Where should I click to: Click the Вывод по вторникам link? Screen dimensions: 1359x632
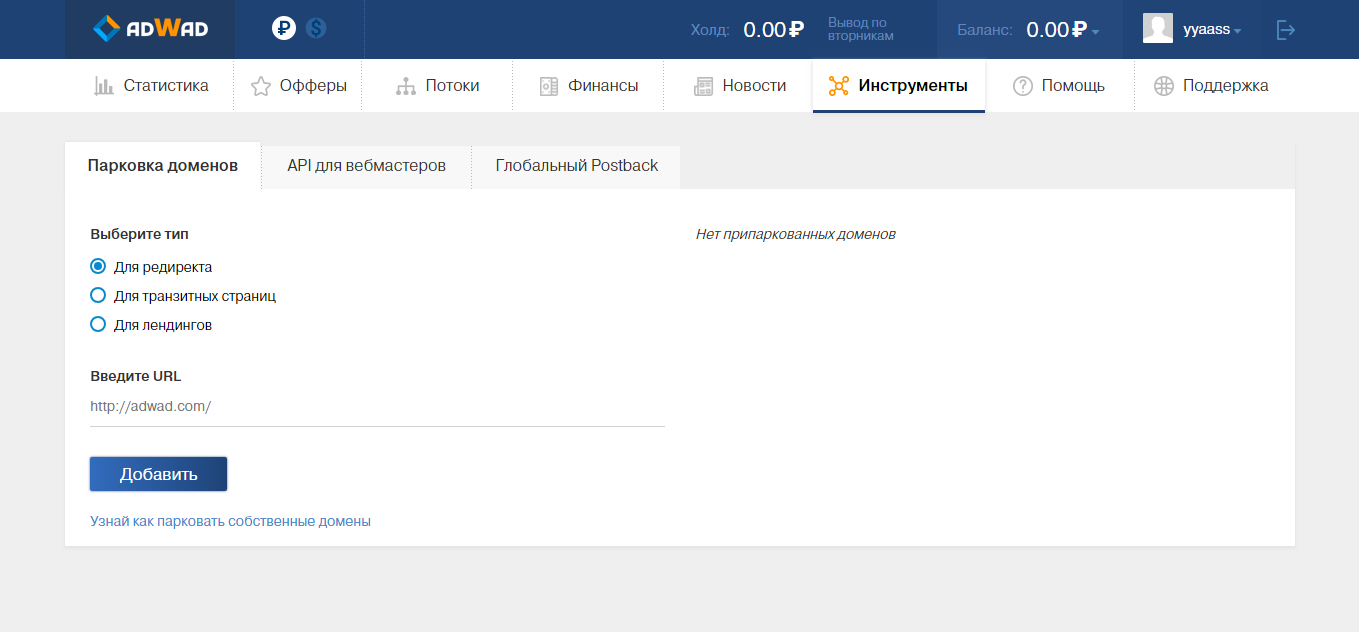(860, 29)
